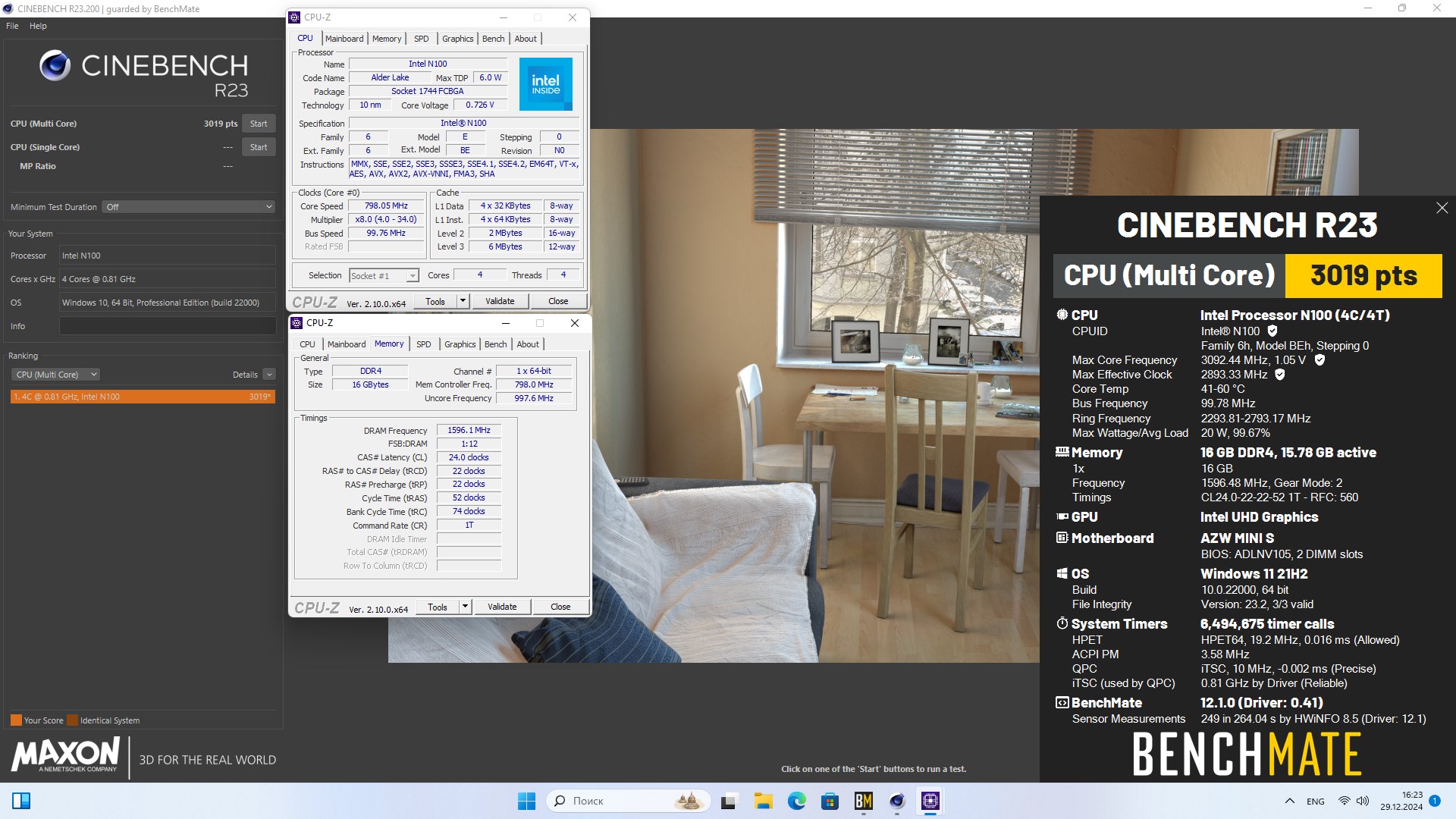This screenshot has width=1456, height=819.
Task: Open Cinebench Help menu
Action: [38, 26]
